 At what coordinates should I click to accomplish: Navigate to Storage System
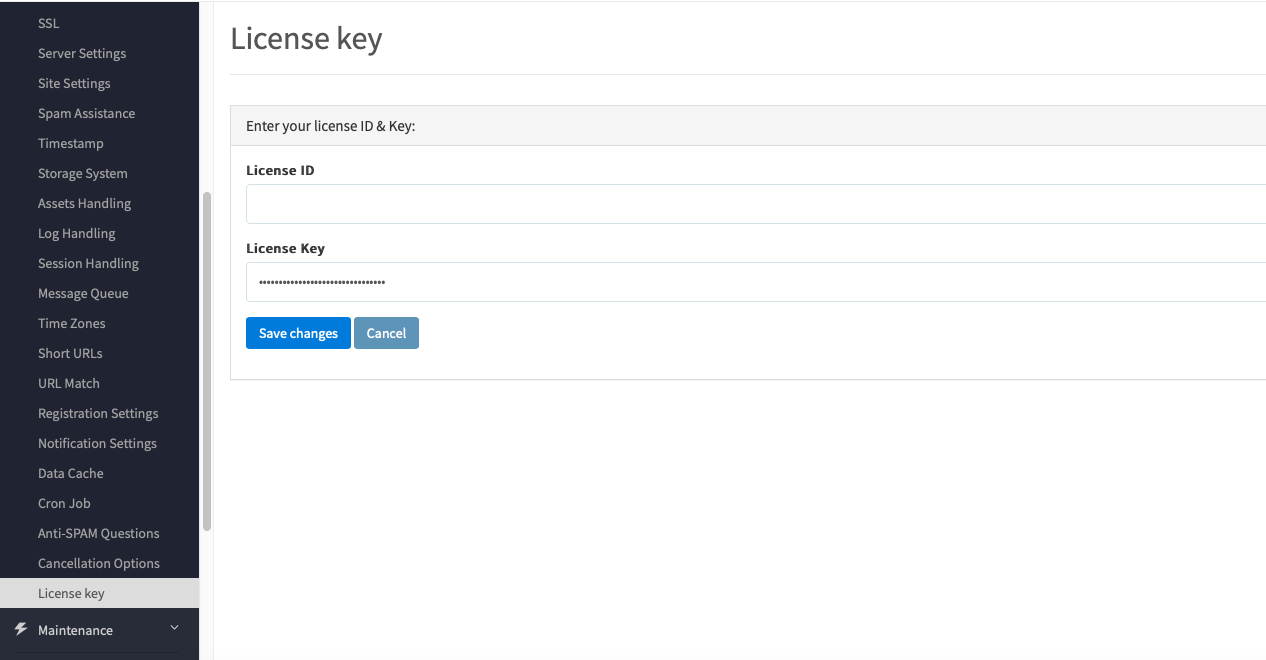click(83, 173)
